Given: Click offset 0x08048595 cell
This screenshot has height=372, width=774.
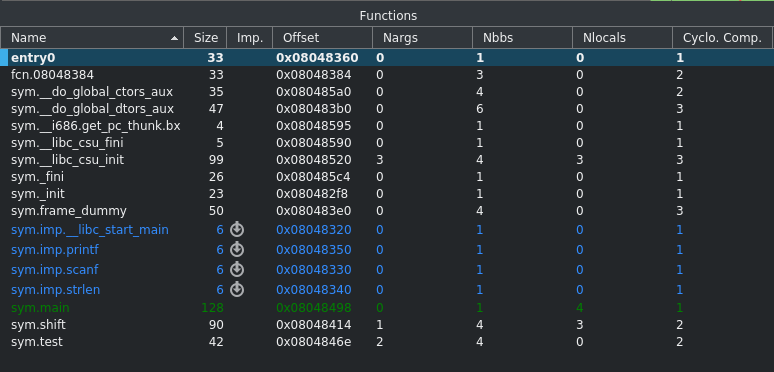Looking at the screenshot, I should 313,126.
